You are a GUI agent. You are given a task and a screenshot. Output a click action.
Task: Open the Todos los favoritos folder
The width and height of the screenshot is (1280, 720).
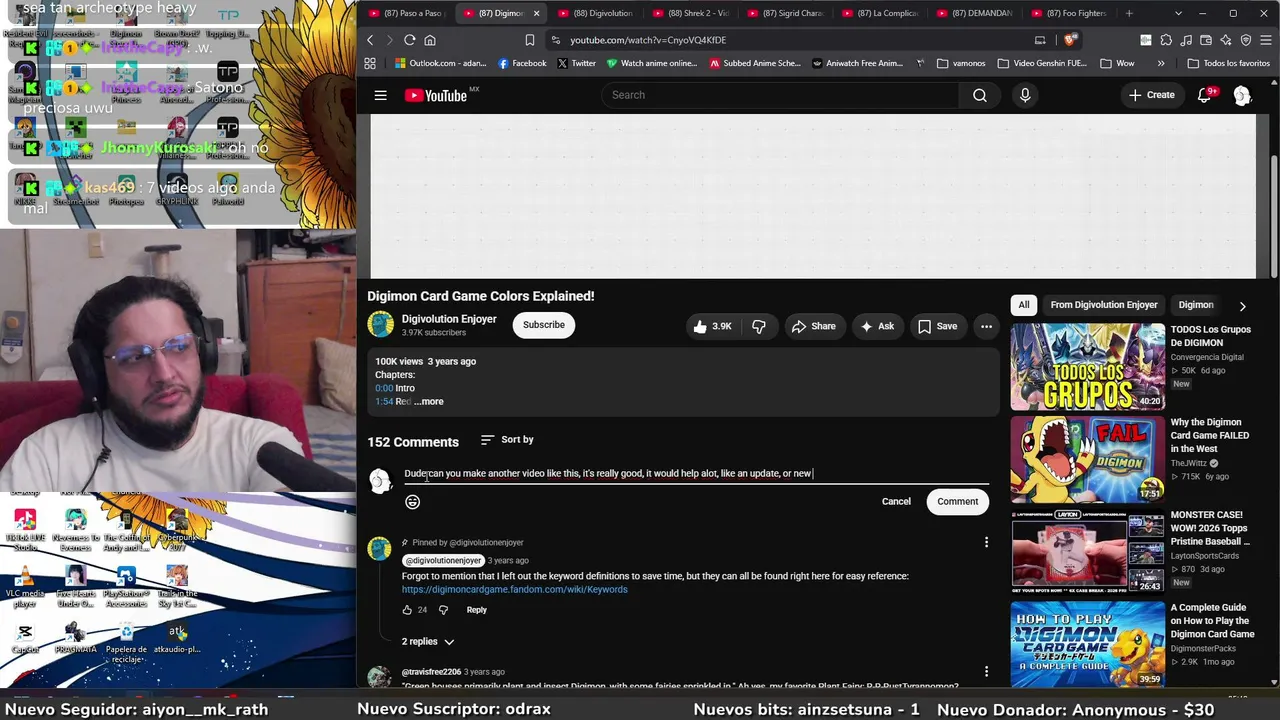(x=1228, y=63)
